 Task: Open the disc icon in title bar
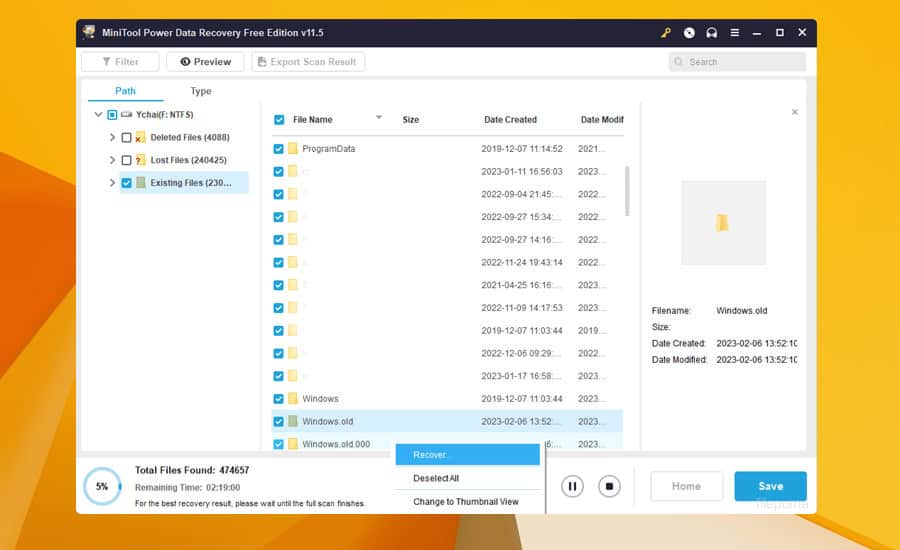click(689, 33)
